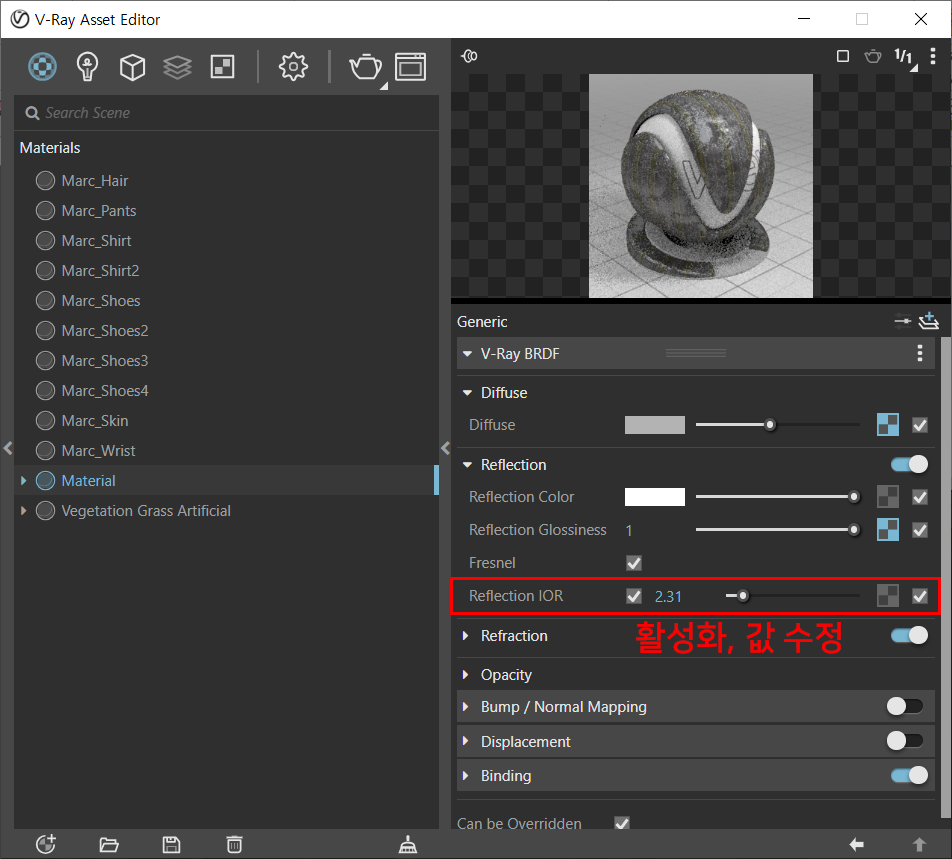
Task: Open the Reflection Color white swatch
Action: click(x=654, y=497)
